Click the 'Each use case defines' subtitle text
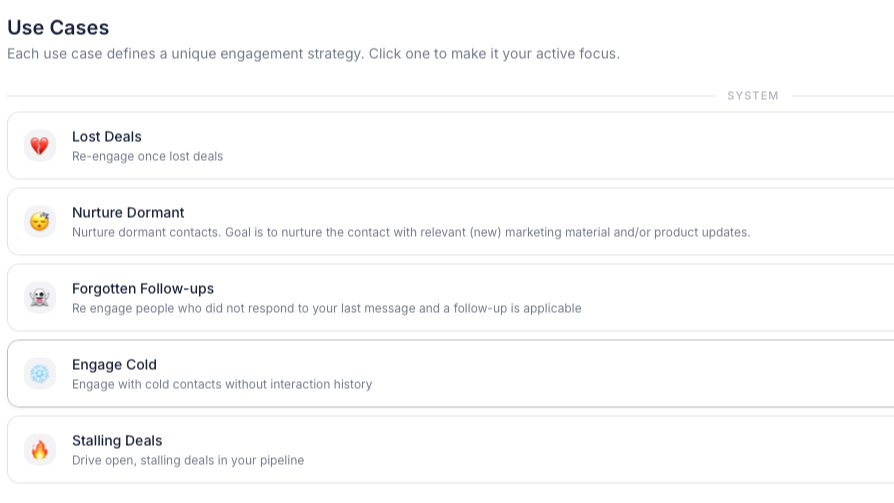This screenshot has width=894, height=503. tap(313, 54)
